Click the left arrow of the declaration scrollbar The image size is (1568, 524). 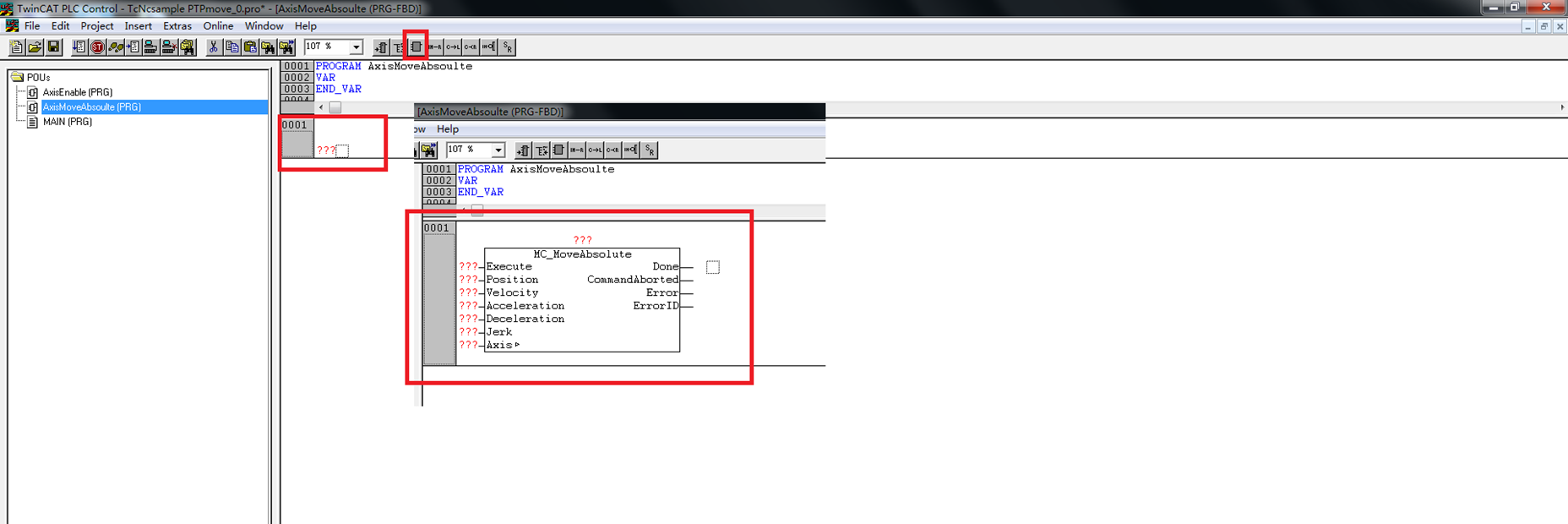pos(321,107)
